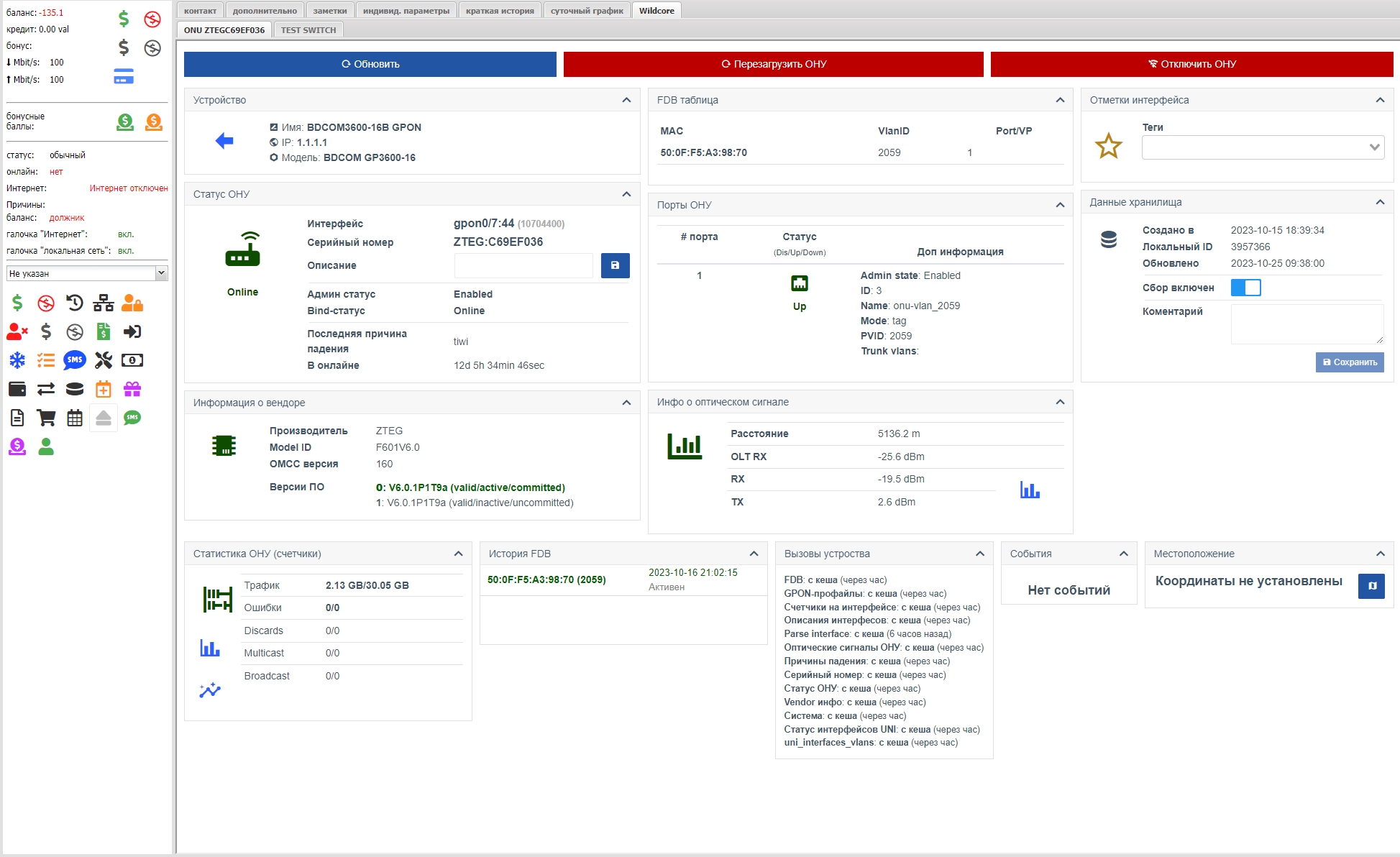Image resolution: width=1400 pixels, height=857 pixels.
Task: Click the star icon in Отметки интерфейса
Action: pos(1108,146)
